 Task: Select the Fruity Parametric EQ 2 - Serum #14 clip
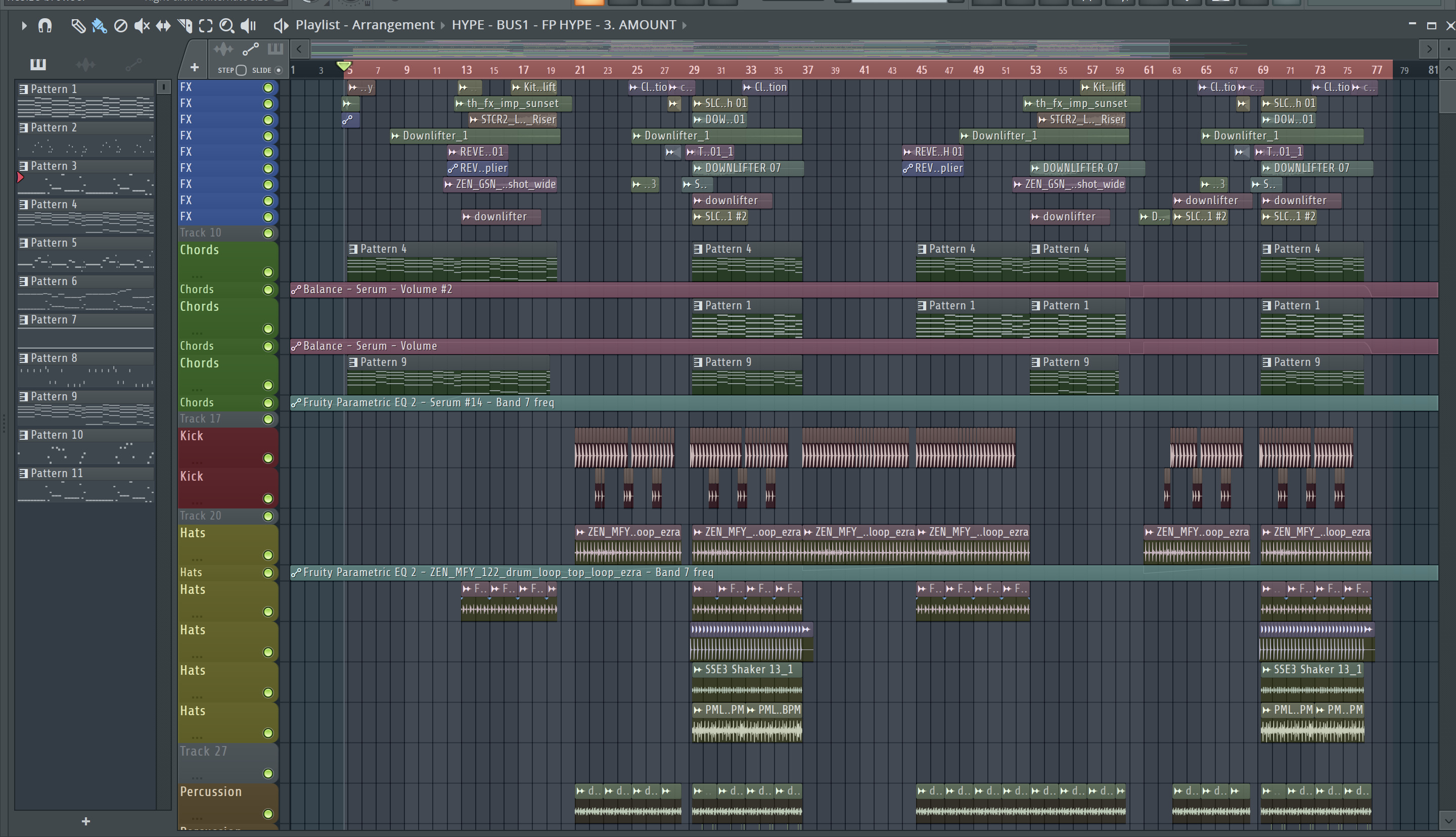(864, 403)
